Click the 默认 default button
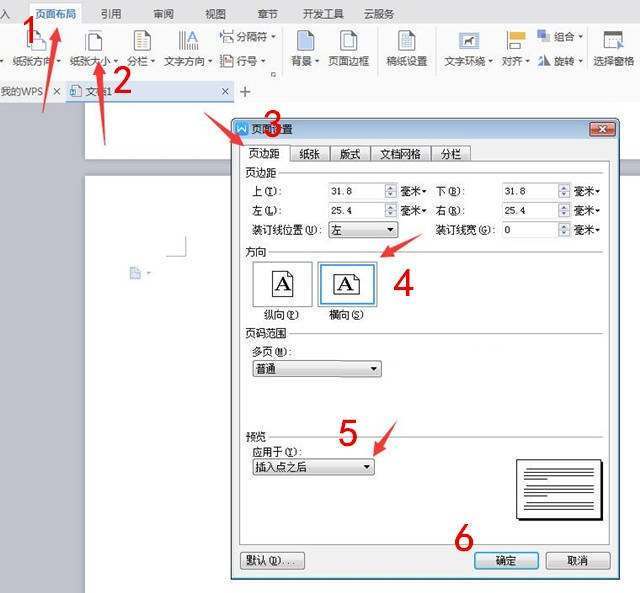640x593 pixels. click(x=272, y=561)
